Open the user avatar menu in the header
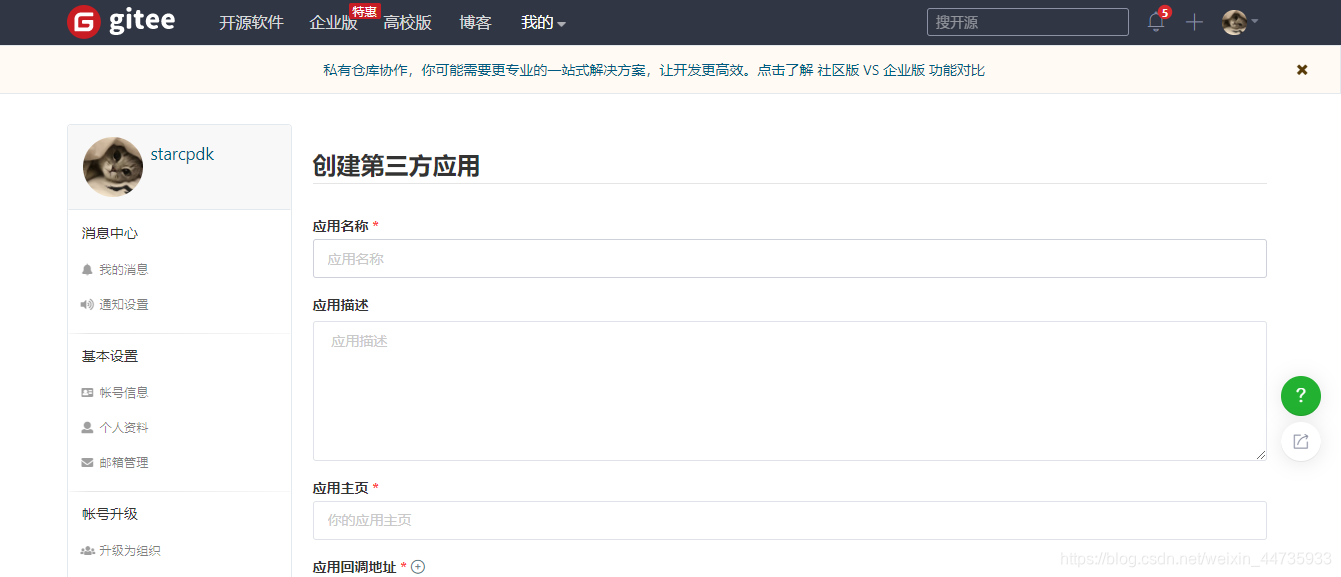1341x577 pixels. pyautogui.click(x=1239, y=22)
